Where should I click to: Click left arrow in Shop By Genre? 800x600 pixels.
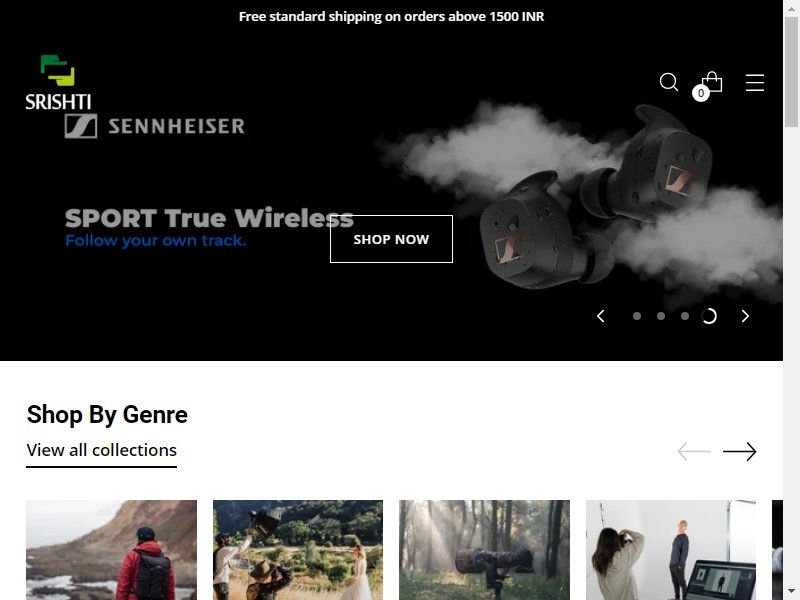point(694,452)
